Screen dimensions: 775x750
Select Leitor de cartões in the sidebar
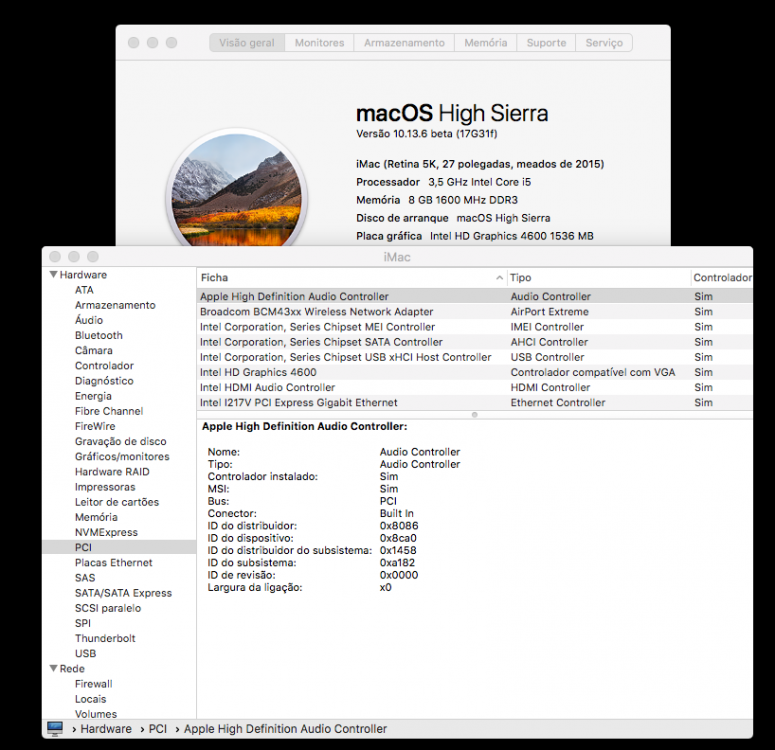coord(117,502)
